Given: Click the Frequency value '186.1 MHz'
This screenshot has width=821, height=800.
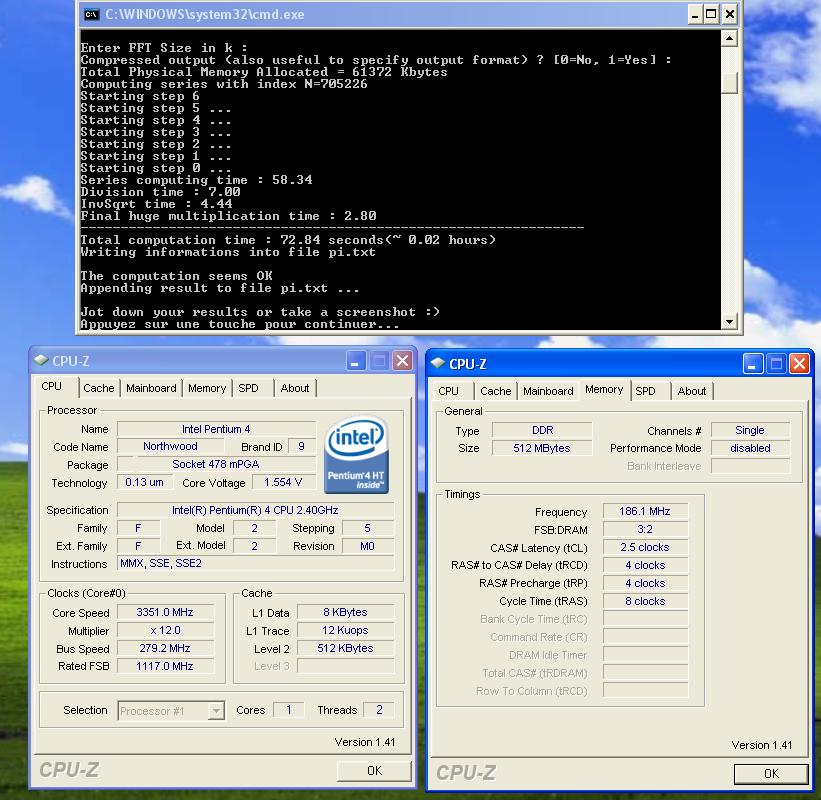Looking at the screenshot, I should (x=645, y=511).
